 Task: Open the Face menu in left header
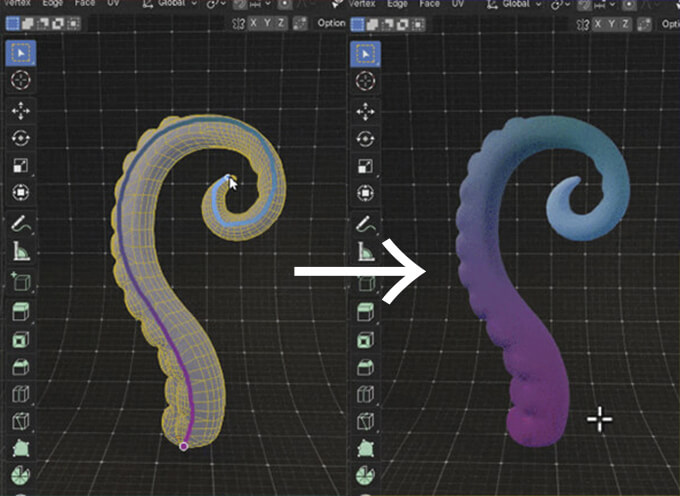point(91,5)
